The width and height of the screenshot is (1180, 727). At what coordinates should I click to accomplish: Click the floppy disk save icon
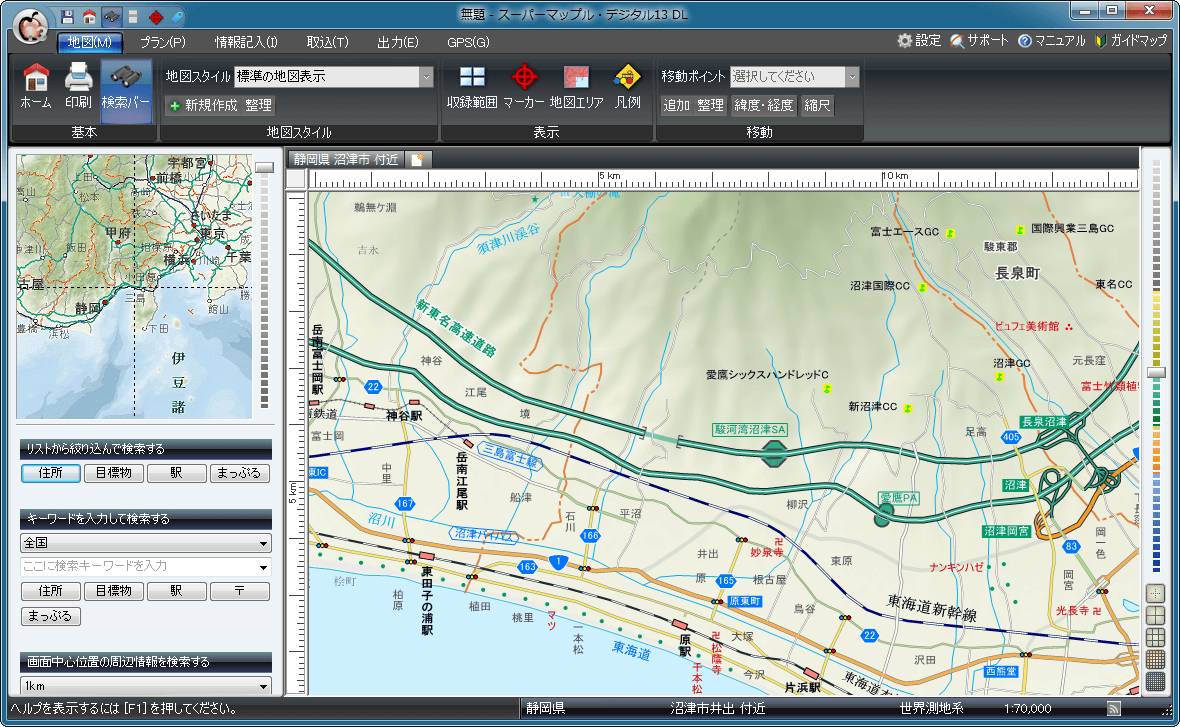point(67,17)
